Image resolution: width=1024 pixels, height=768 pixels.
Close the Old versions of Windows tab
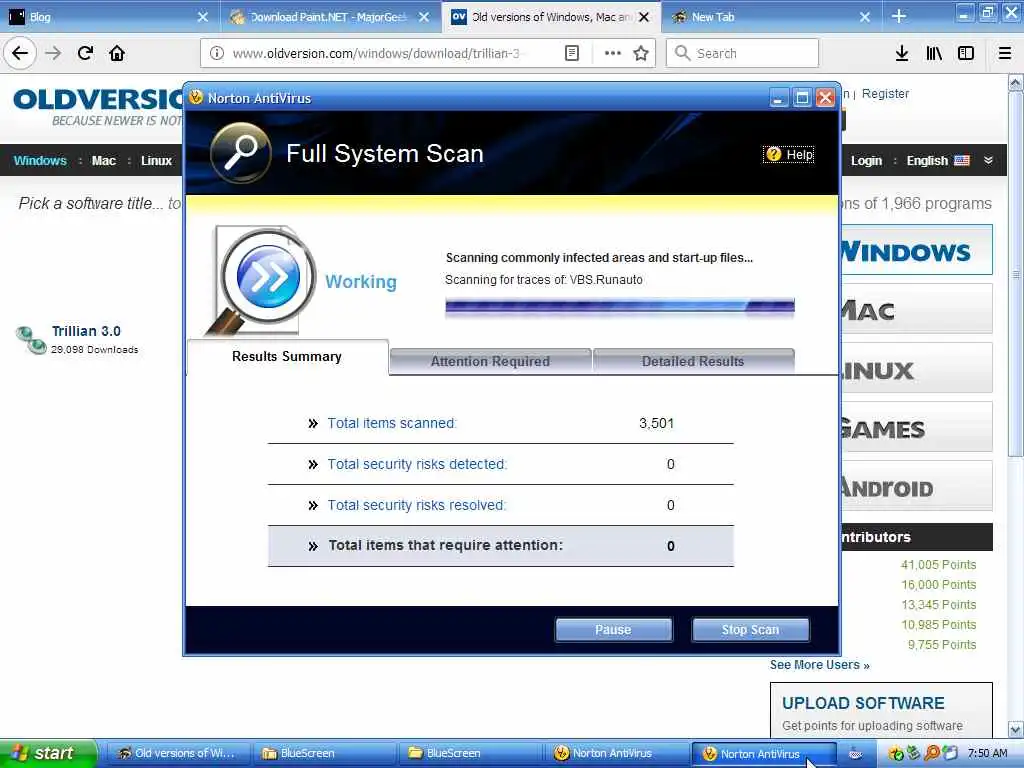(x=644, y=17)
